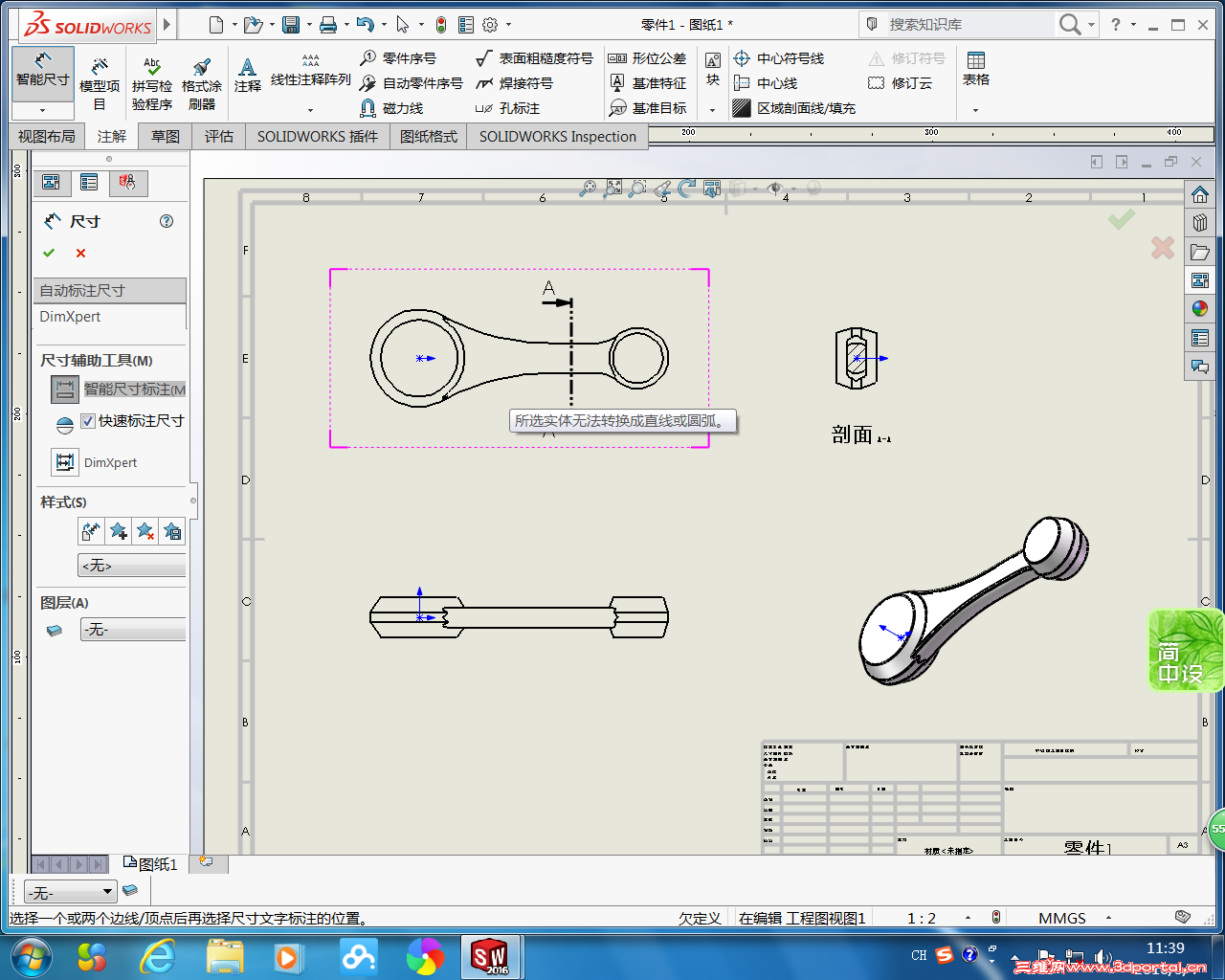Add a 中心线 centerline

click(765, 83)
